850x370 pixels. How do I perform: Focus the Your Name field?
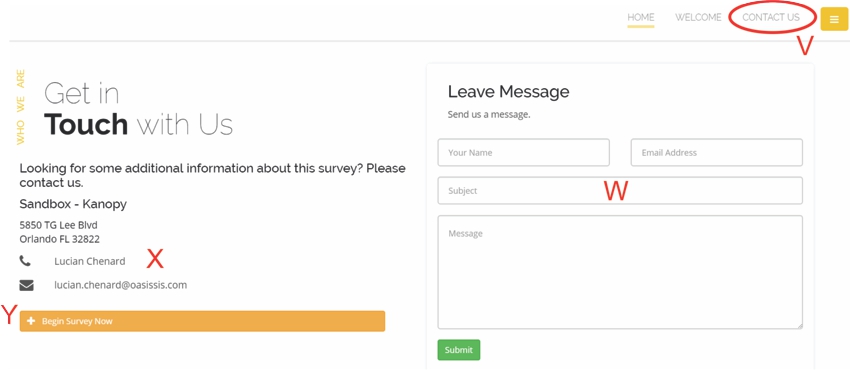pos(524,153)
